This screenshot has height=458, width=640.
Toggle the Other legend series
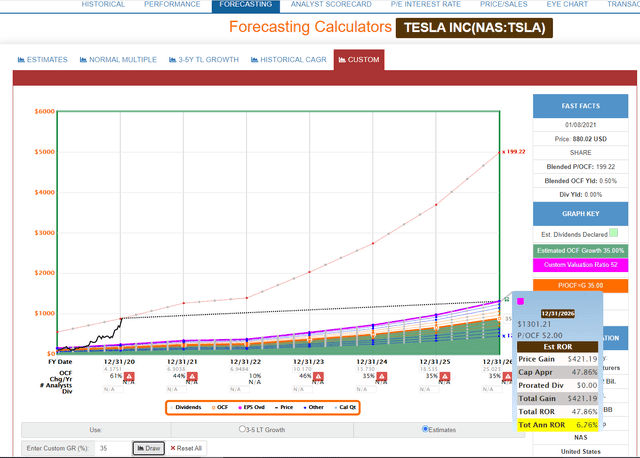pyautogui.click(x=314, y=407)
